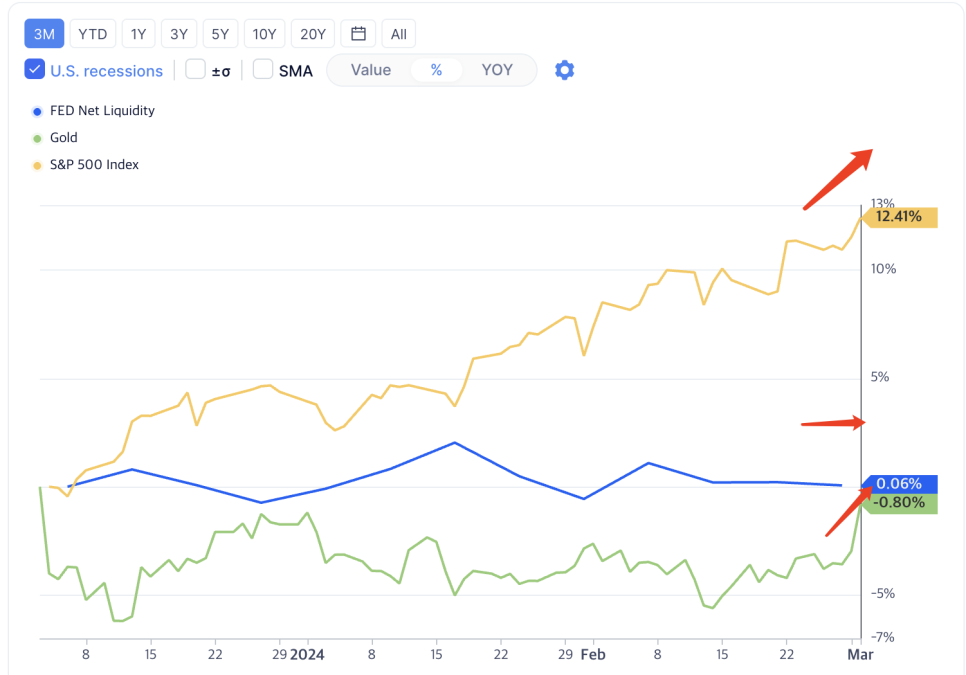Viewport: 966px width, 675px height.
Task: Switch to 10Y time range
Action: tap(264, 34)
